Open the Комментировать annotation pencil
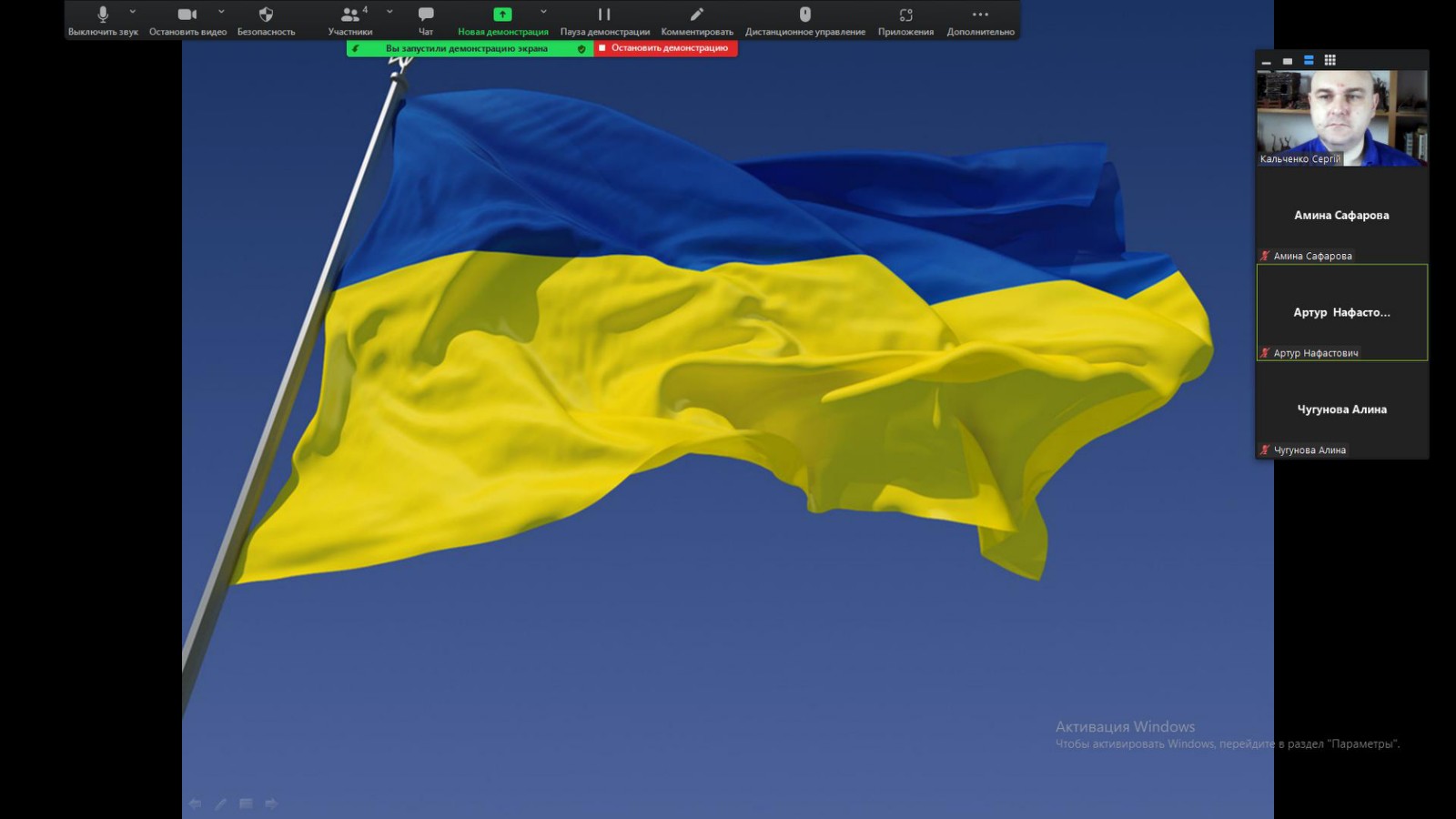Viewport: 1456px width, 819px height. point(697,20)
